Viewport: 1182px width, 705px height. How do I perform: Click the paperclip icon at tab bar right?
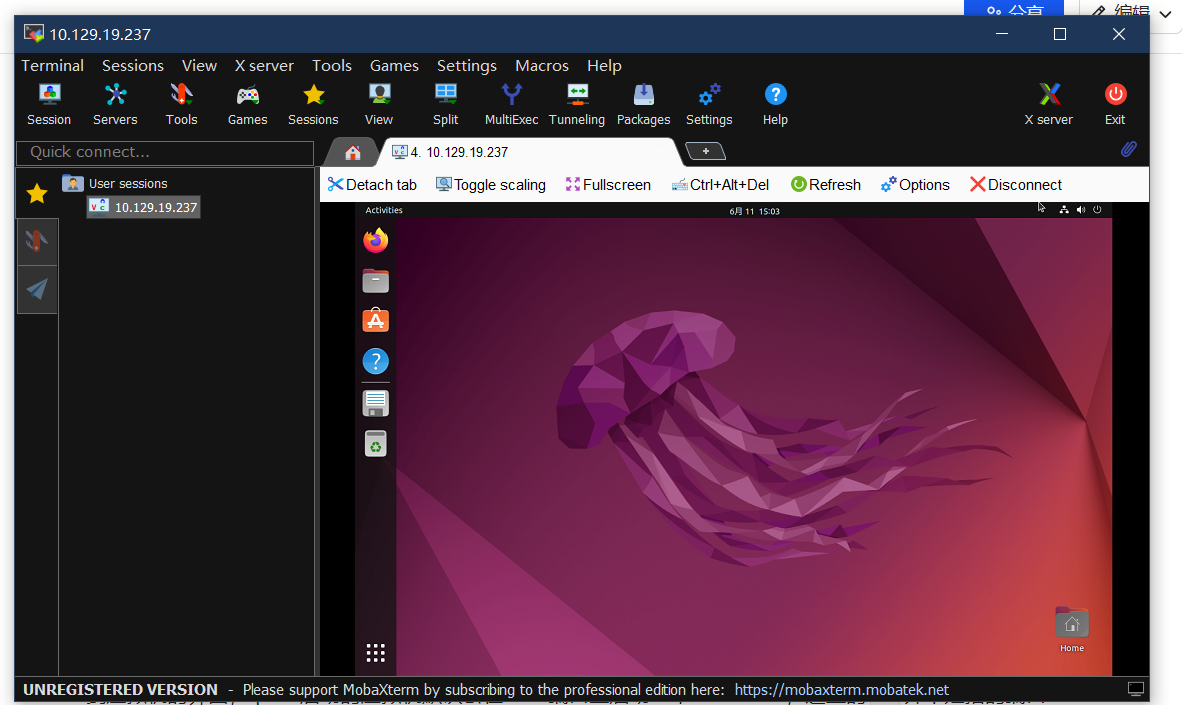1128,149
